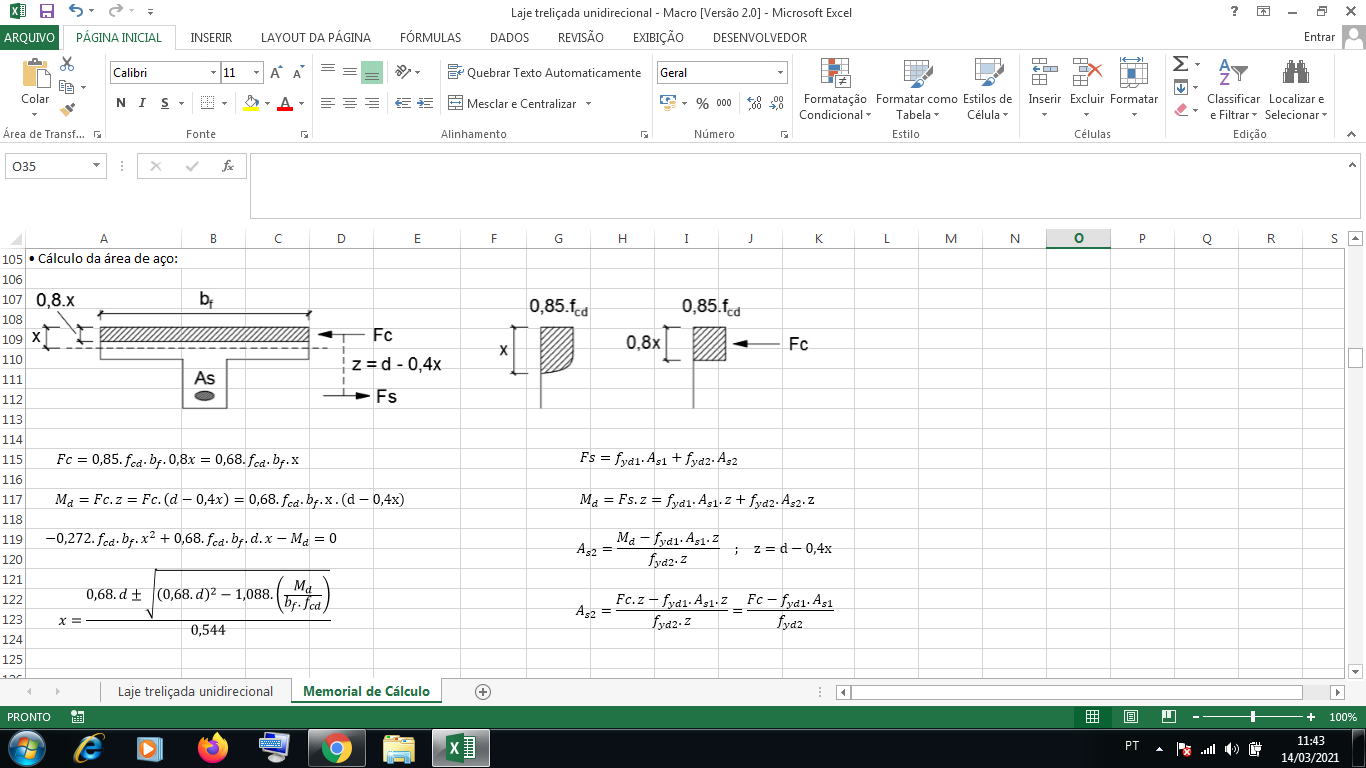This screenshot has width=1366, height=768.
Task: Toggle underline S formatting
Action: tap(164, 103)
